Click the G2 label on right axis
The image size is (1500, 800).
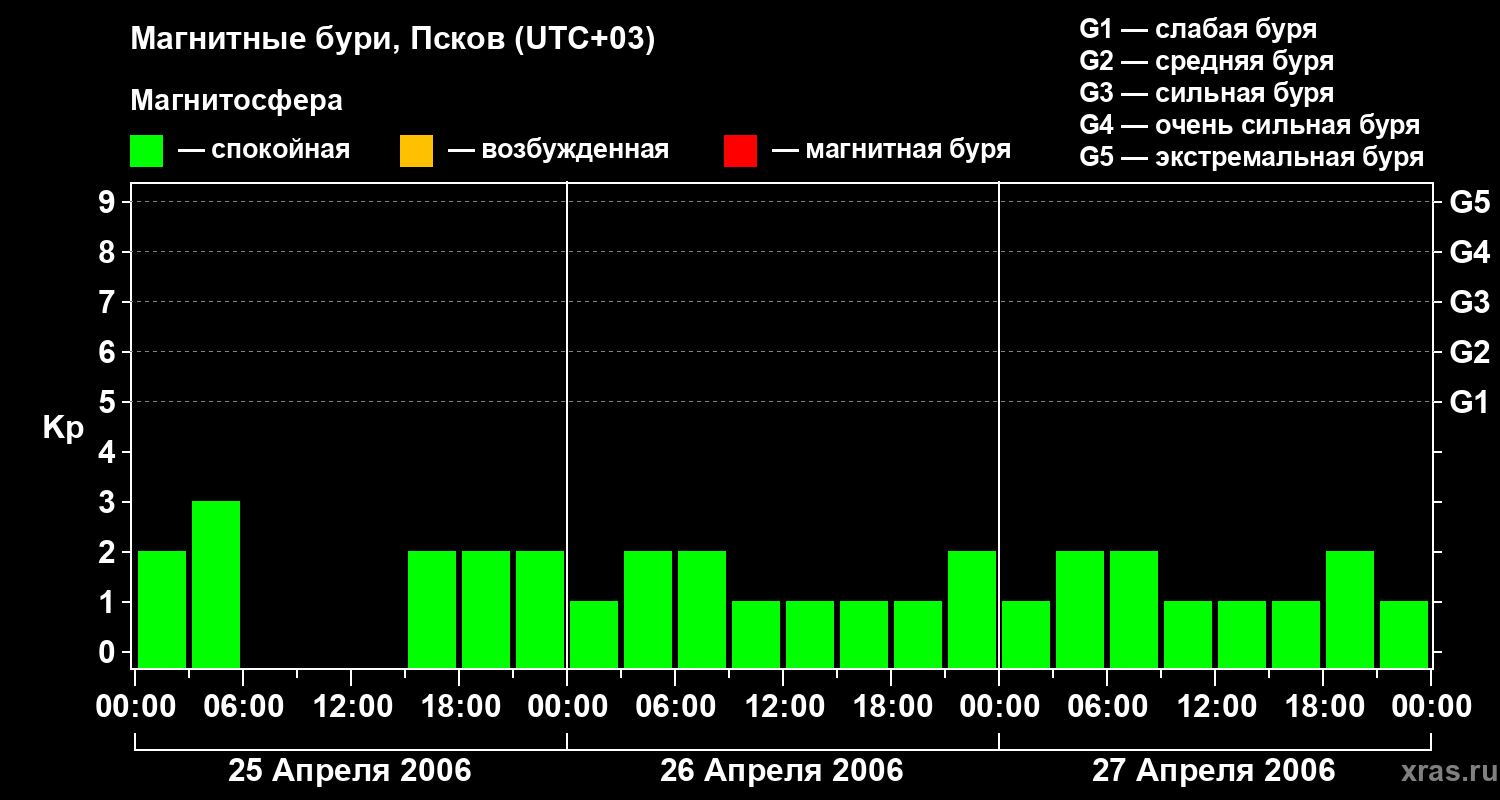[x=1469, y=353]
